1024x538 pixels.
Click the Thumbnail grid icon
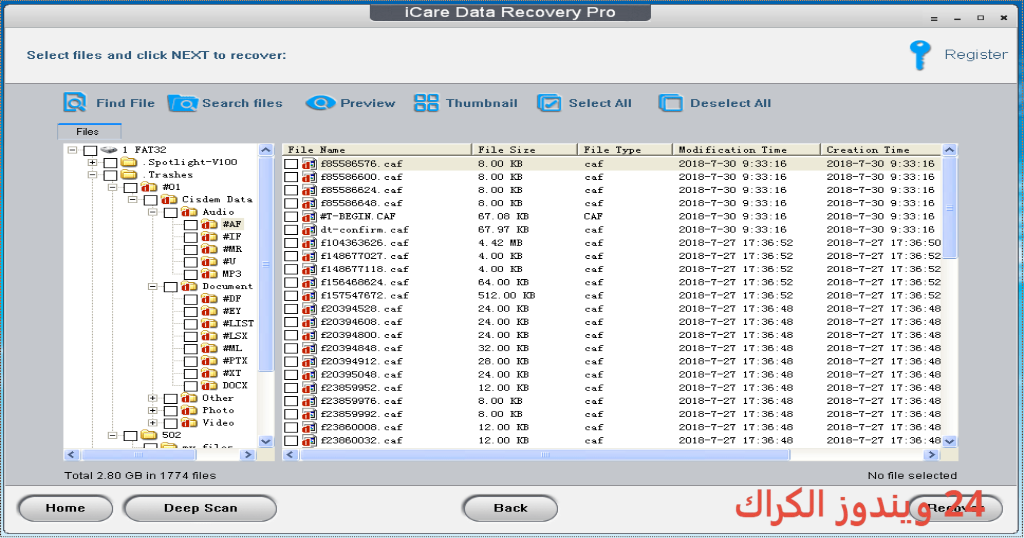coord(426,103)
